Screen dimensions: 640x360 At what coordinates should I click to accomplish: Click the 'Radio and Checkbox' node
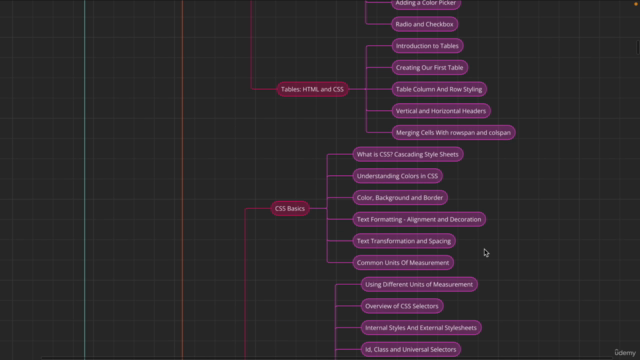[424, 24]
